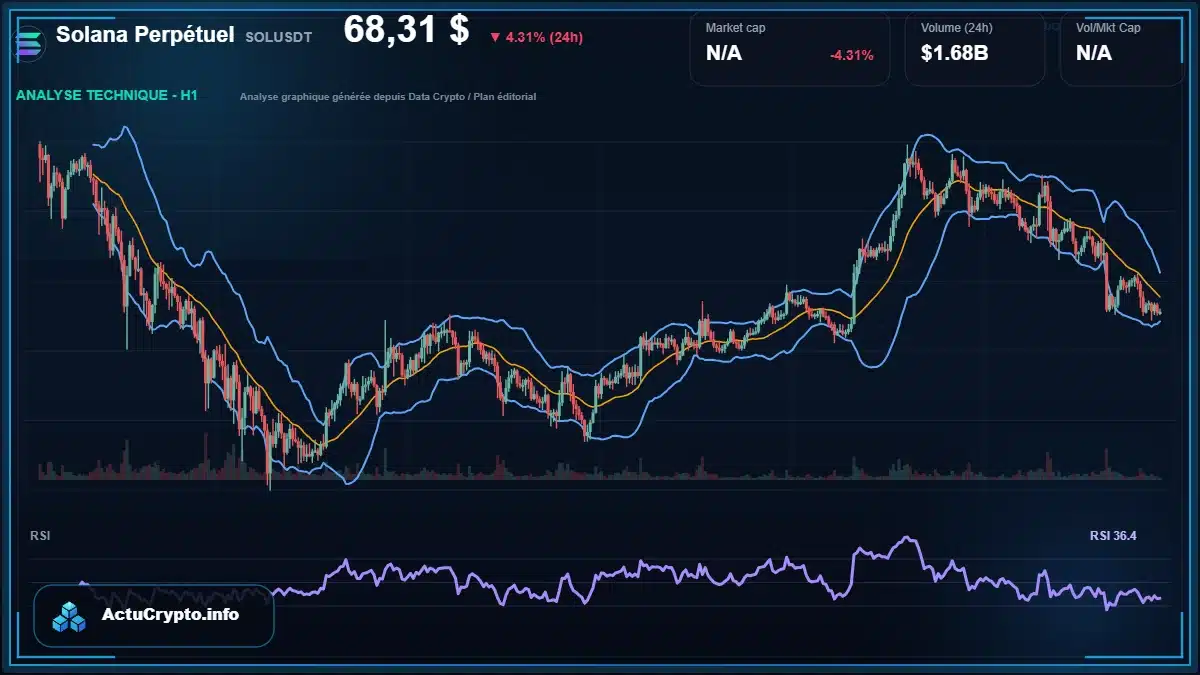The image size is (1200, 675).
Task: Click the -4.31% value in Market cap card
Action: (852, 55)
